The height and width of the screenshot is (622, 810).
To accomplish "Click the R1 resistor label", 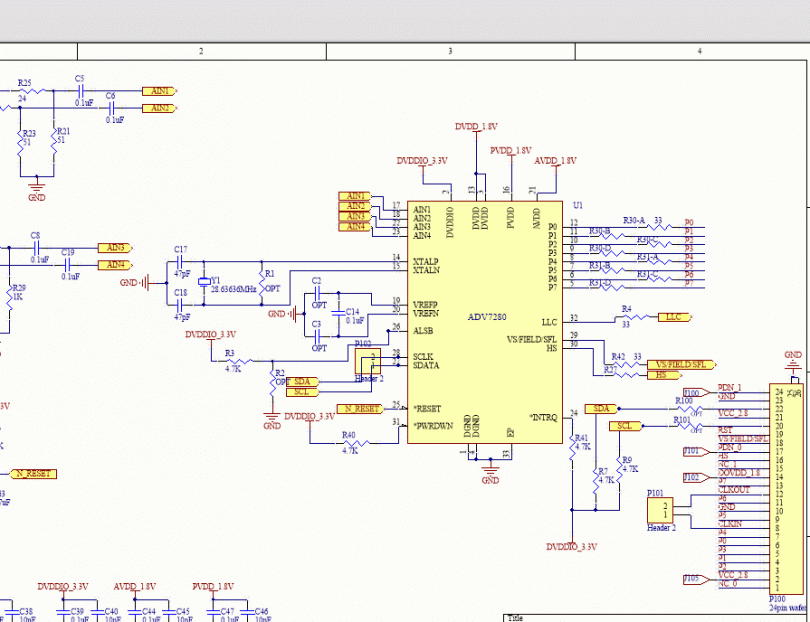I will click(x=270, y=273).
